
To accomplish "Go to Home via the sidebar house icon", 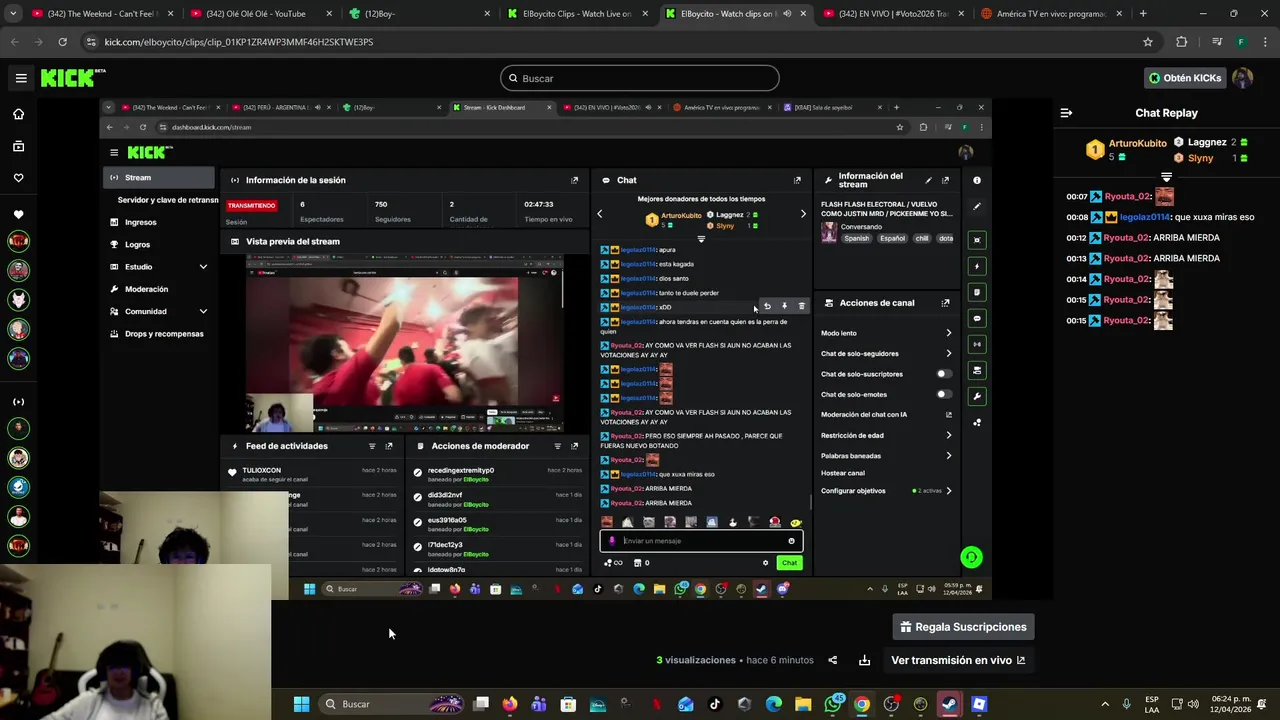I will (18, 114).
